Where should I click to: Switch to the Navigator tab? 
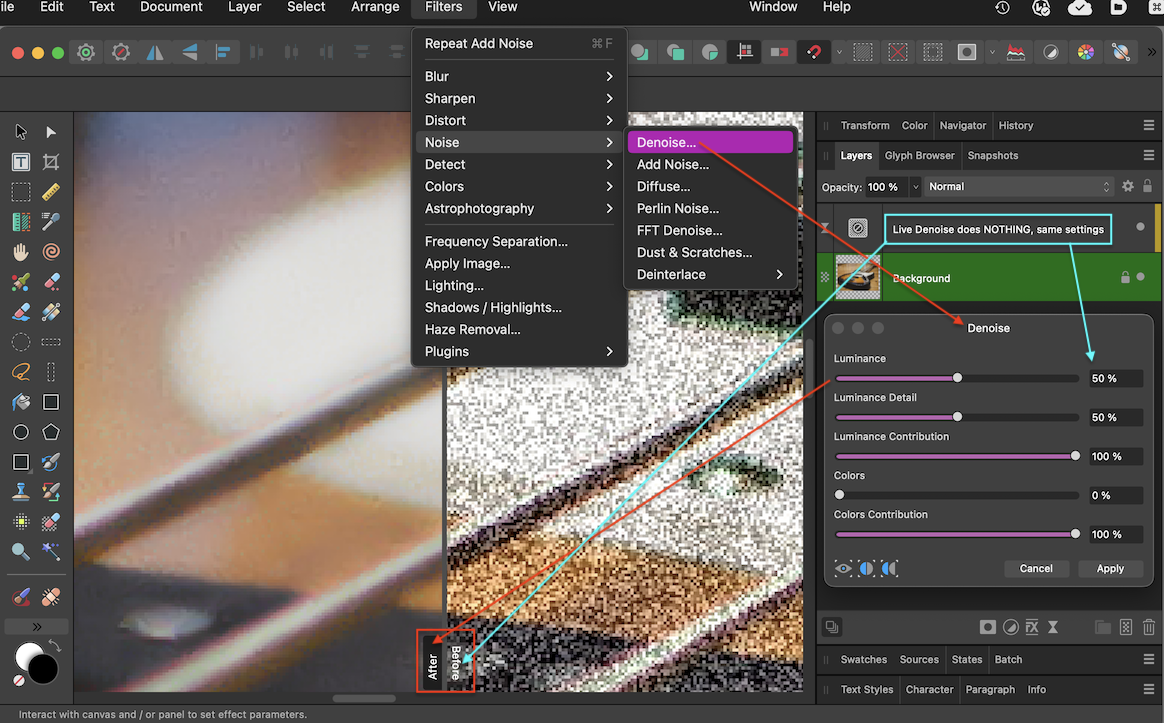[962, 125]
